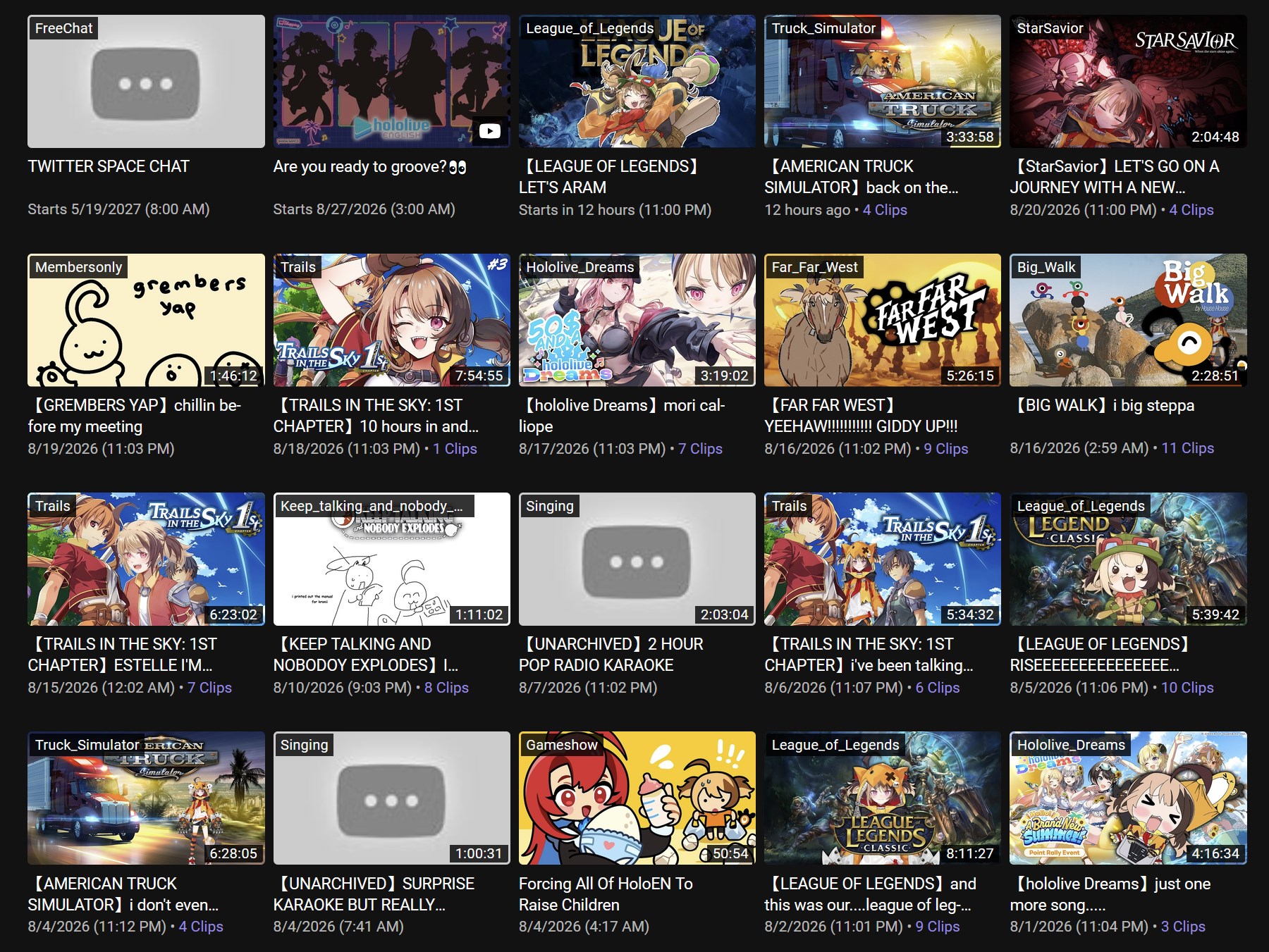Open the title Are you ready to groove?

tap(370, 167)
